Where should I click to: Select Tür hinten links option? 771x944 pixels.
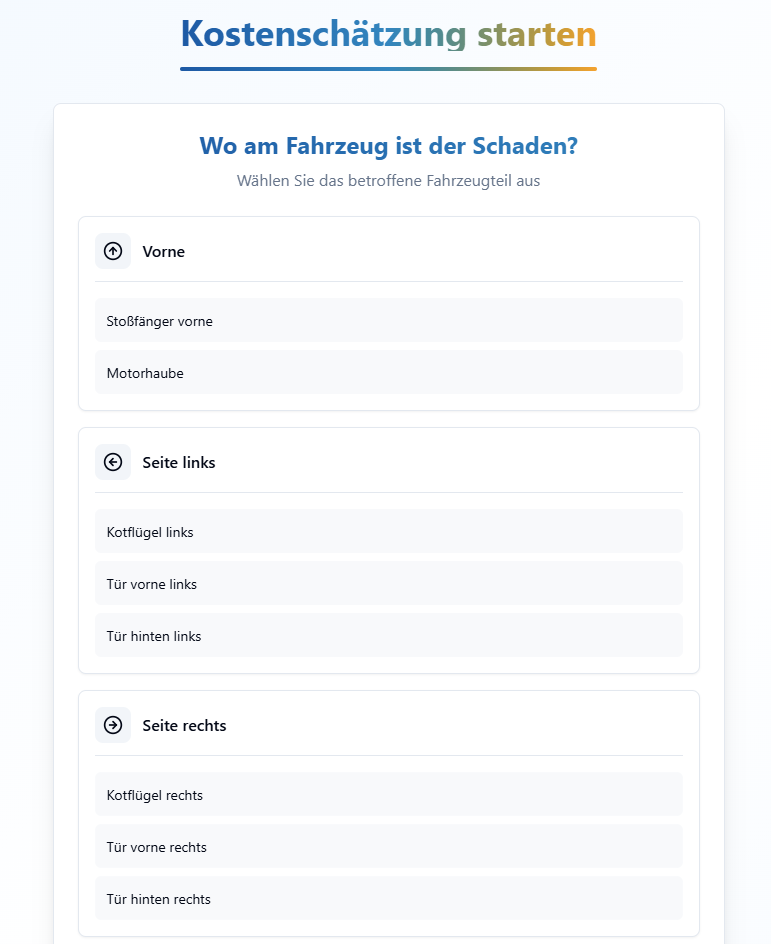pos(388,636)
